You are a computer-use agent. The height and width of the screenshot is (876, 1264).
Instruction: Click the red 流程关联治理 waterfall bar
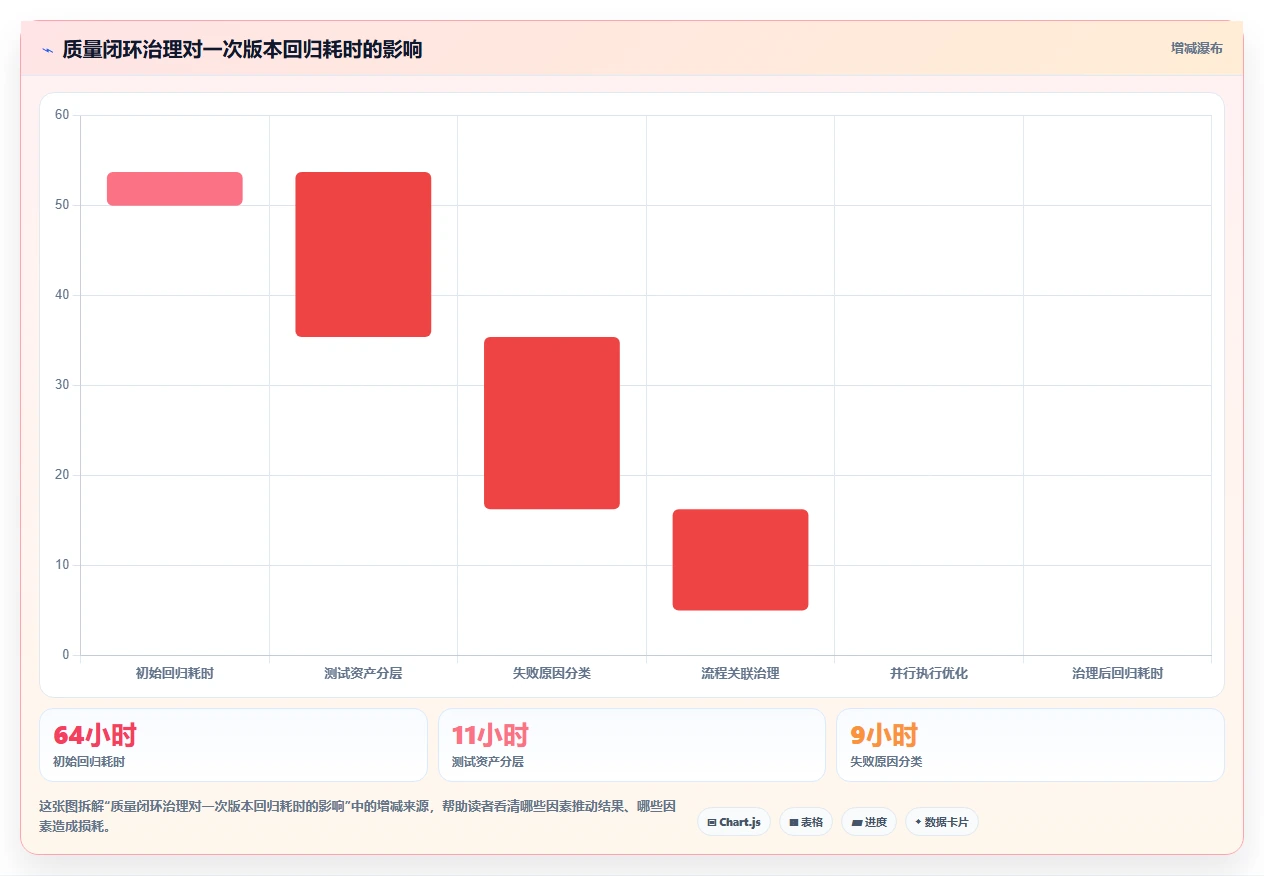point(740,560)
